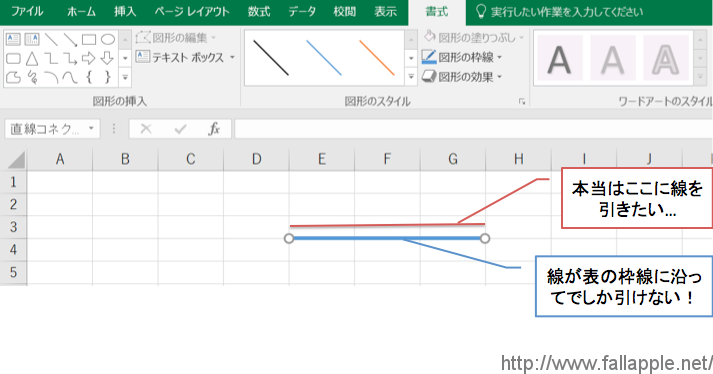Expand the shapes gallery more button
This screenshot has height=374, width=713.
(x=125, y=77)
